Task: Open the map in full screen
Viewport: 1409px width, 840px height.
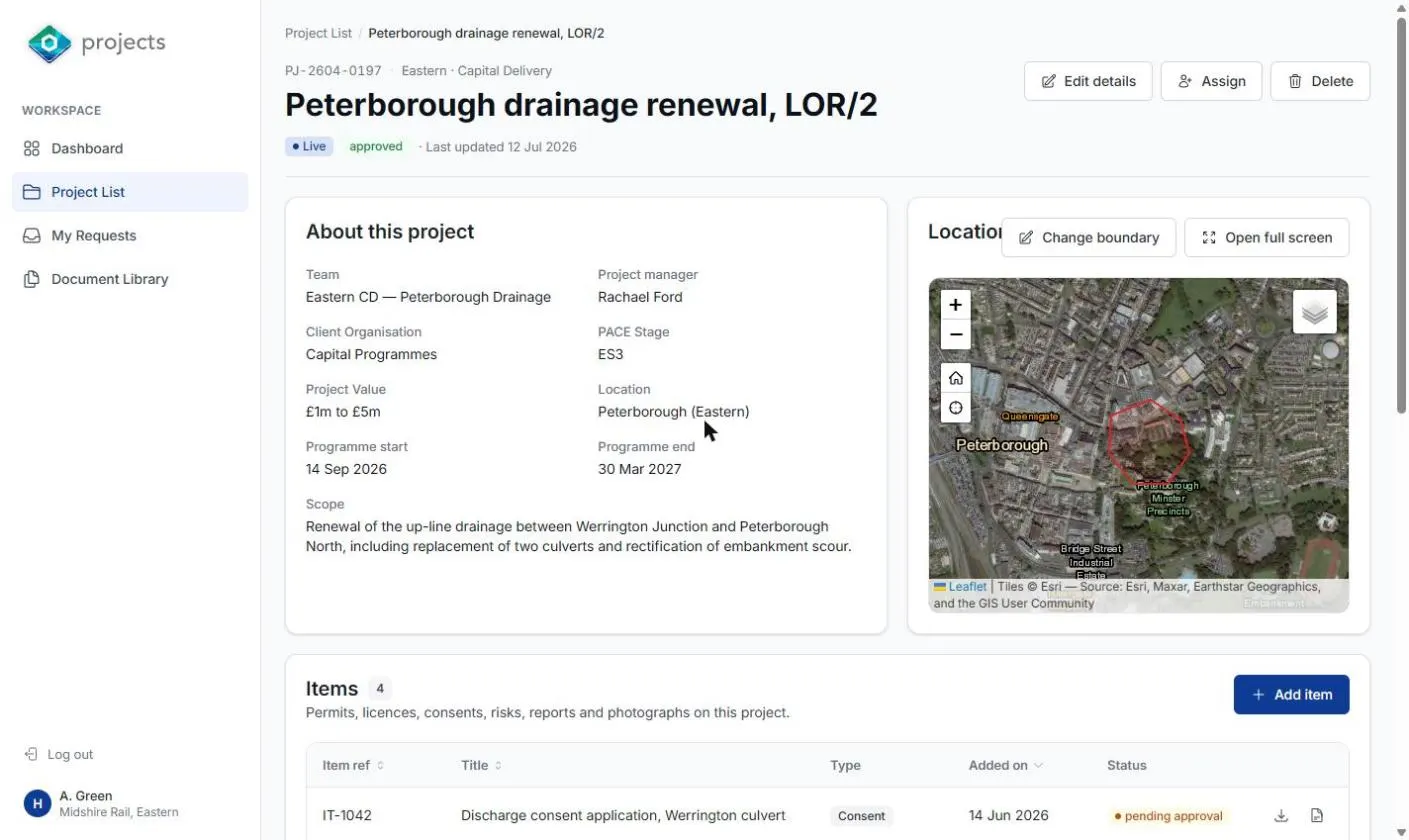Action: 1266,238
